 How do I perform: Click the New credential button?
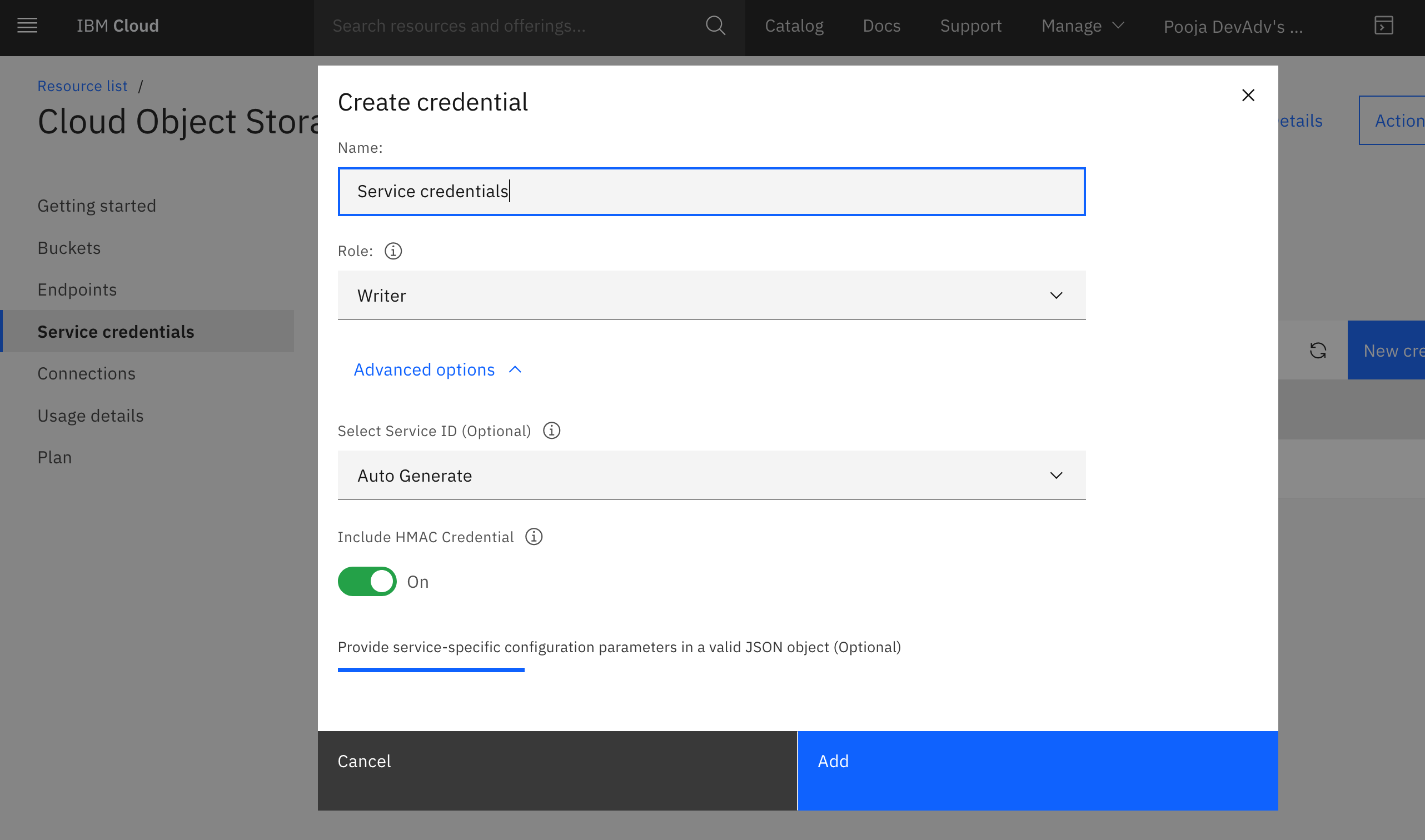[x=1386, y=351]
